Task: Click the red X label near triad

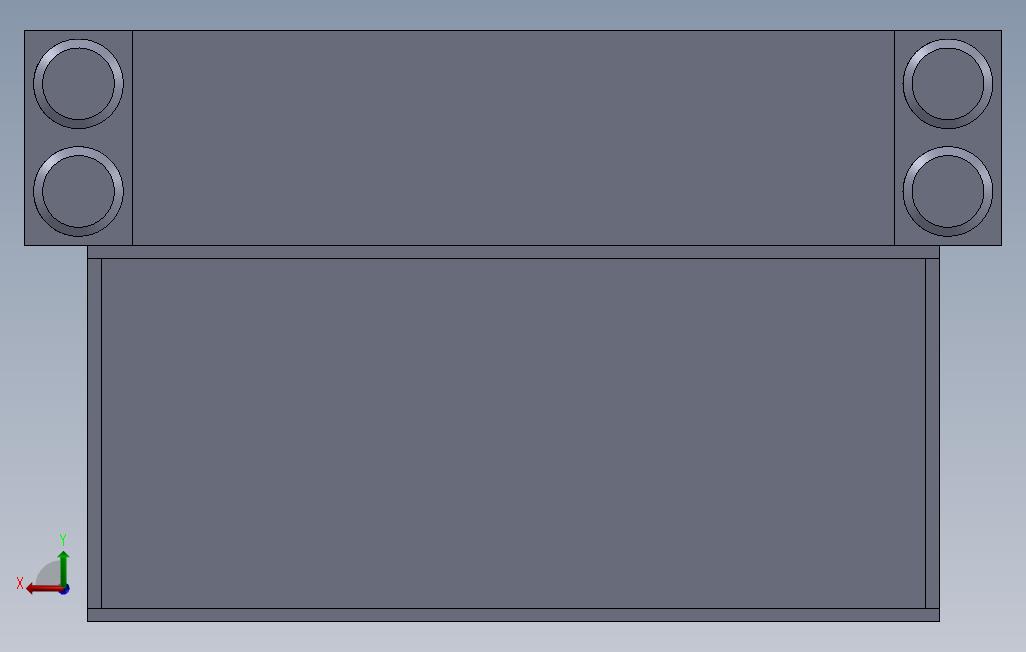Action: point(20,583)
